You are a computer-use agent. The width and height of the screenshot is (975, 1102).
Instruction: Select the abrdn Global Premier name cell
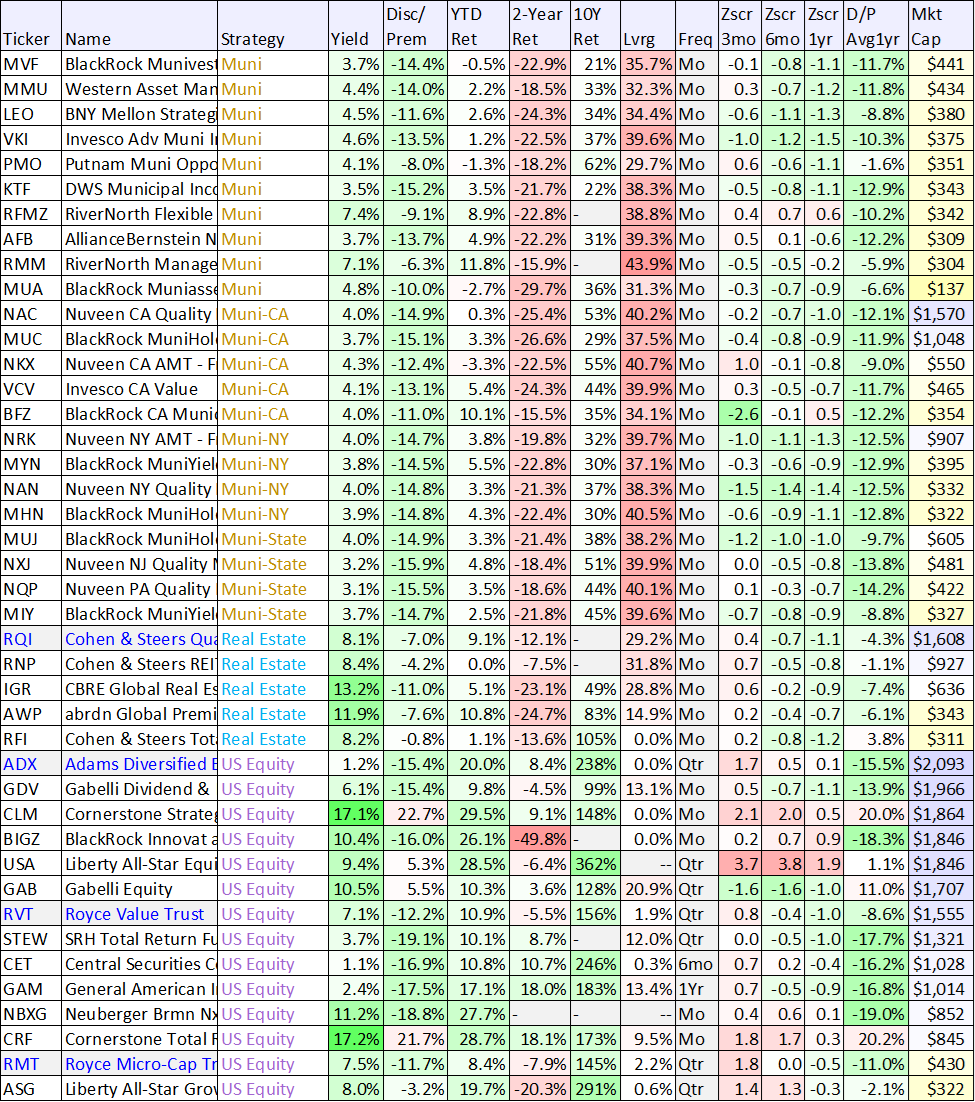[x=139, y=714]
